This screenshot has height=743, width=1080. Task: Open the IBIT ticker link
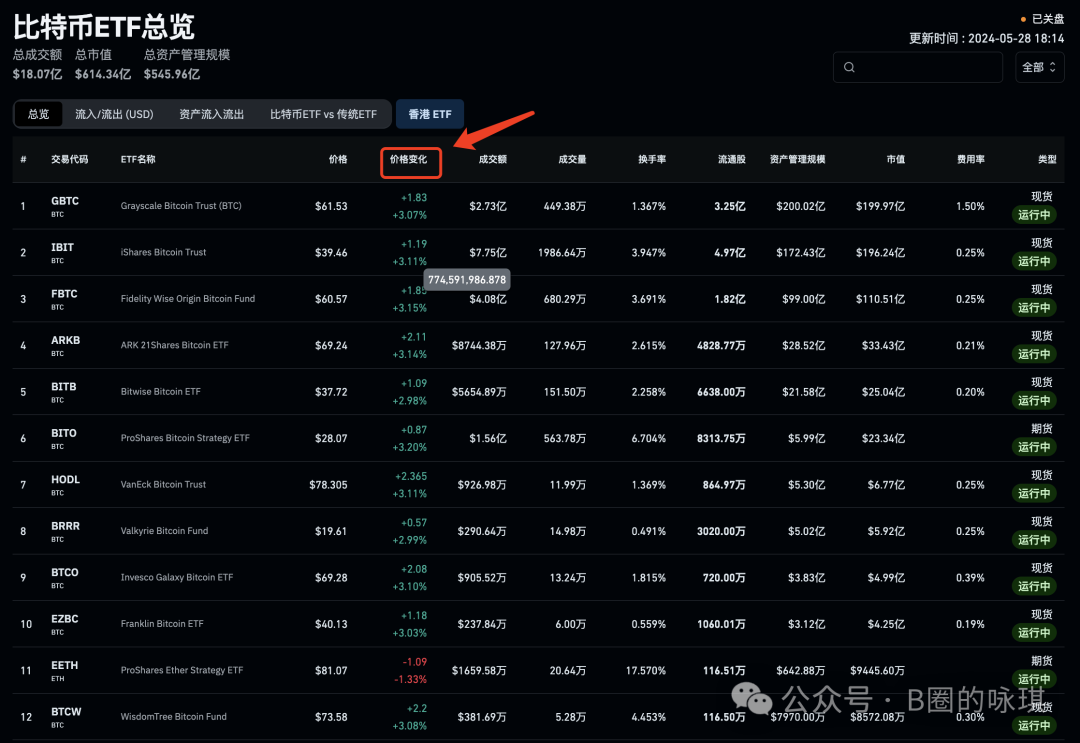[x=62, y=247]
